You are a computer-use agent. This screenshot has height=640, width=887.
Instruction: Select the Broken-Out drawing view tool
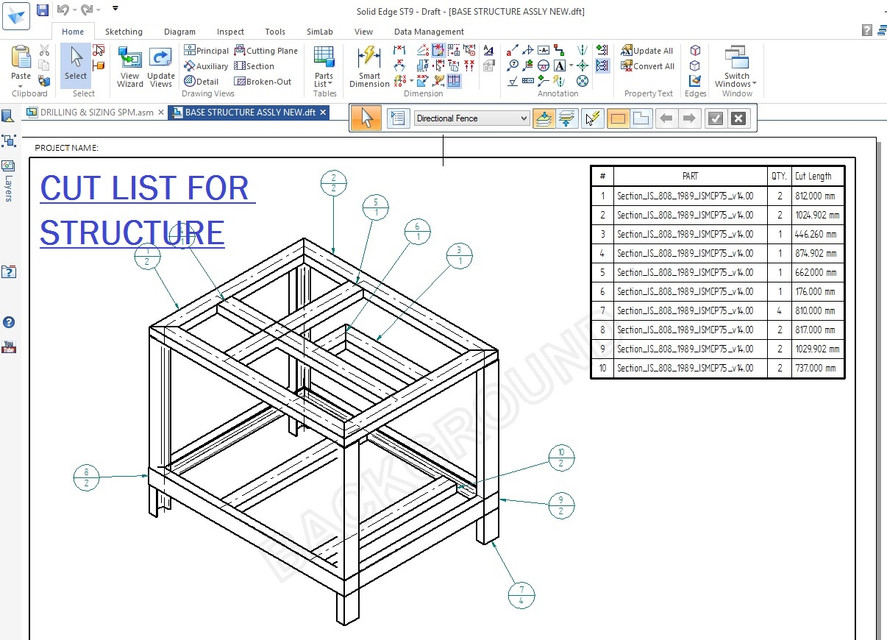(x=263, y=80)
